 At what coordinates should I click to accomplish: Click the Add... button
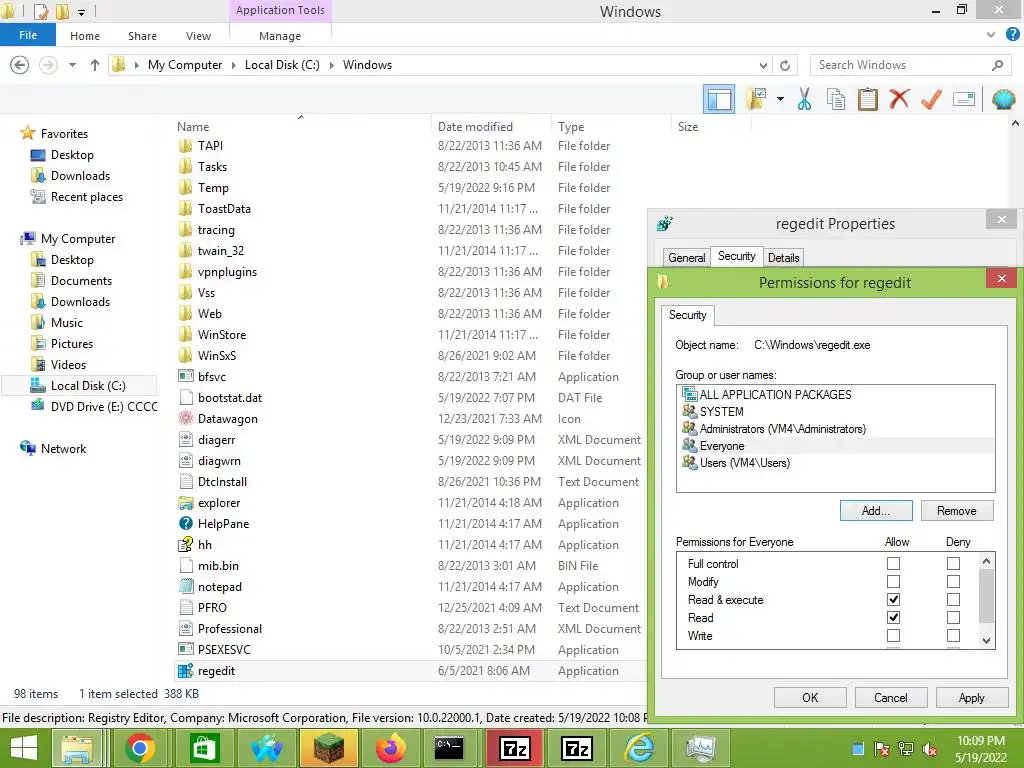[876, 511]
